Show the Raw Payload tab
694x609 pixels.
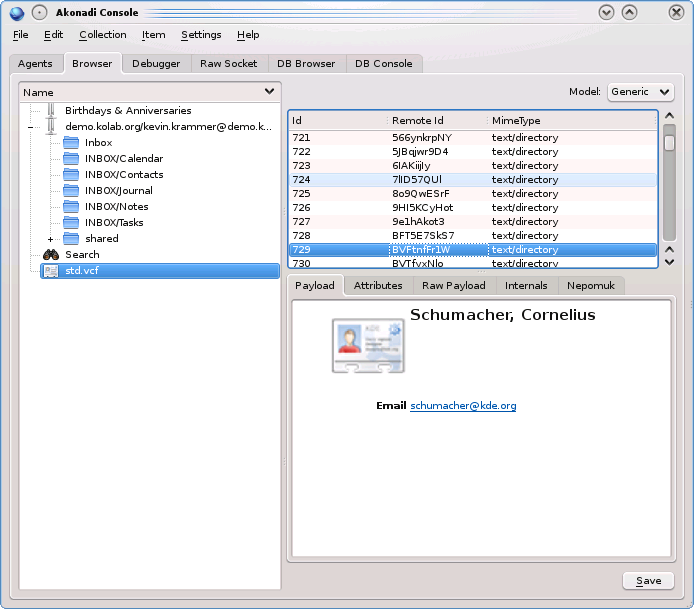click(454, 286)
